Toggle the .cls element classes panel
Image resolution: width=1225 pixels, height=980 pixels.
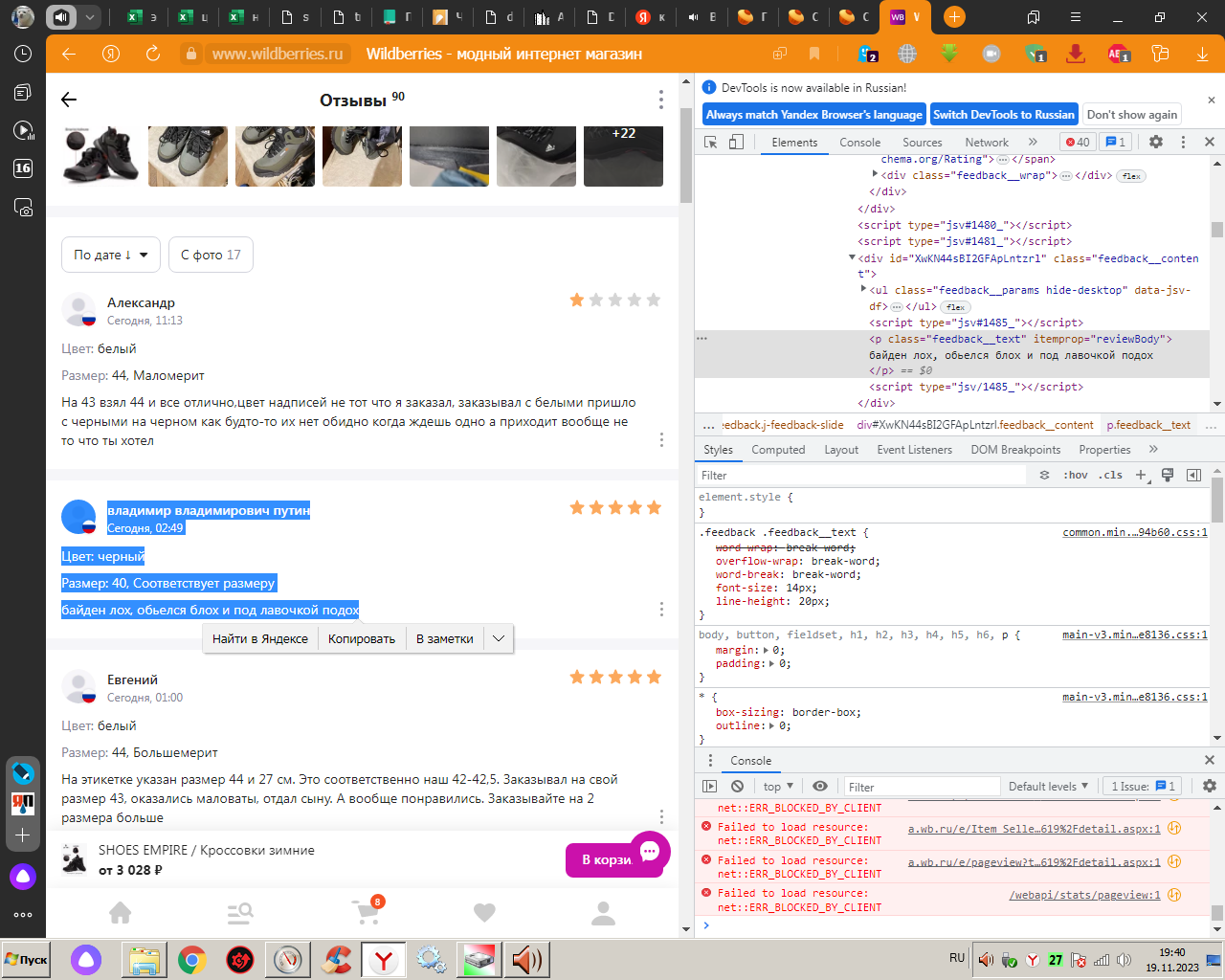pyautogui.click(x=1110, y=475)
